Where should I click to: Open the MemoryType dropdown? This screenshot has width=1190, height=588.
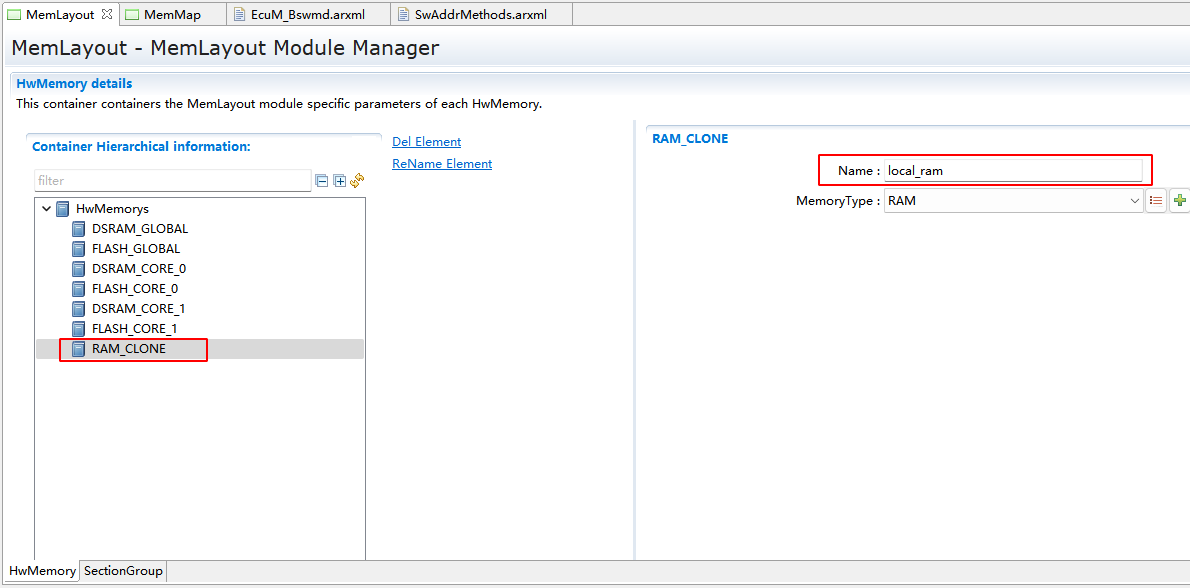(x=1134, y=201)
